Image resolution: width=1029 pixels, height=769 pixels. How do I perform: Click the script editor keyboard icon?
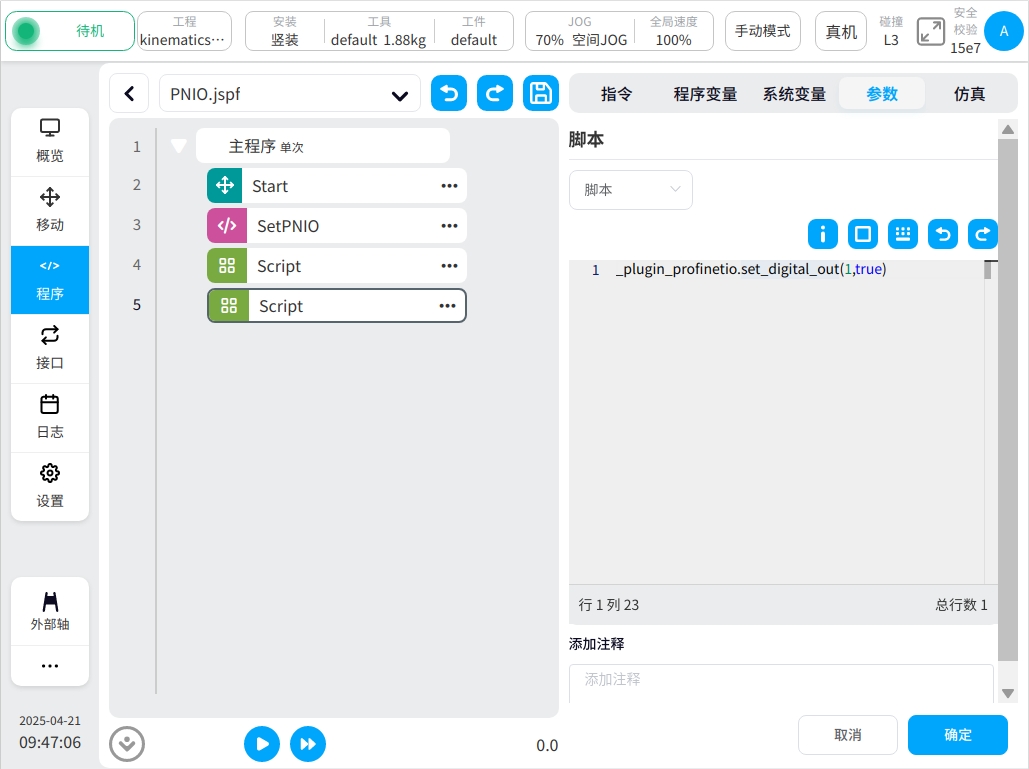click(903, 234)
